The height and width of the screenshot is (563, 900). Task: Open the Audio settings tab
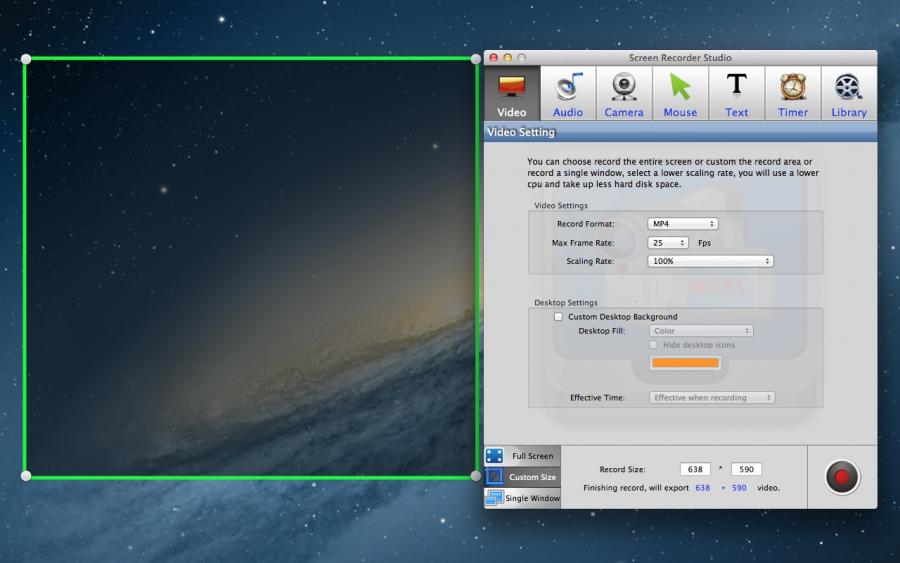click(x=568, y=94)
